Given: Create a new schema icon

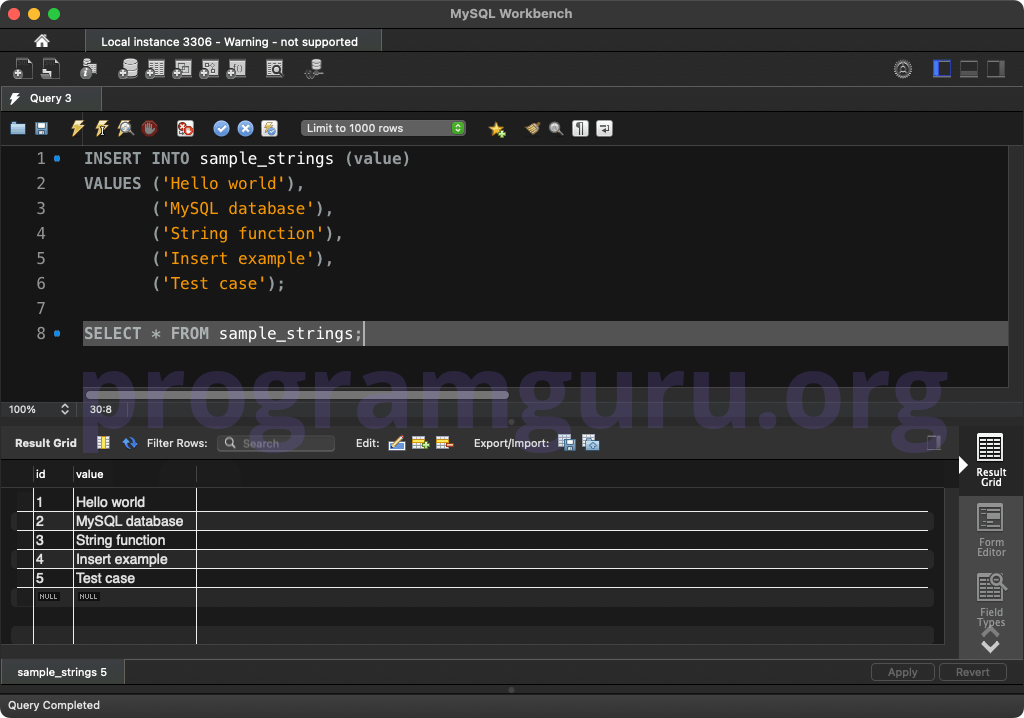Looking at the screenshot, I should tap(128, 69).
